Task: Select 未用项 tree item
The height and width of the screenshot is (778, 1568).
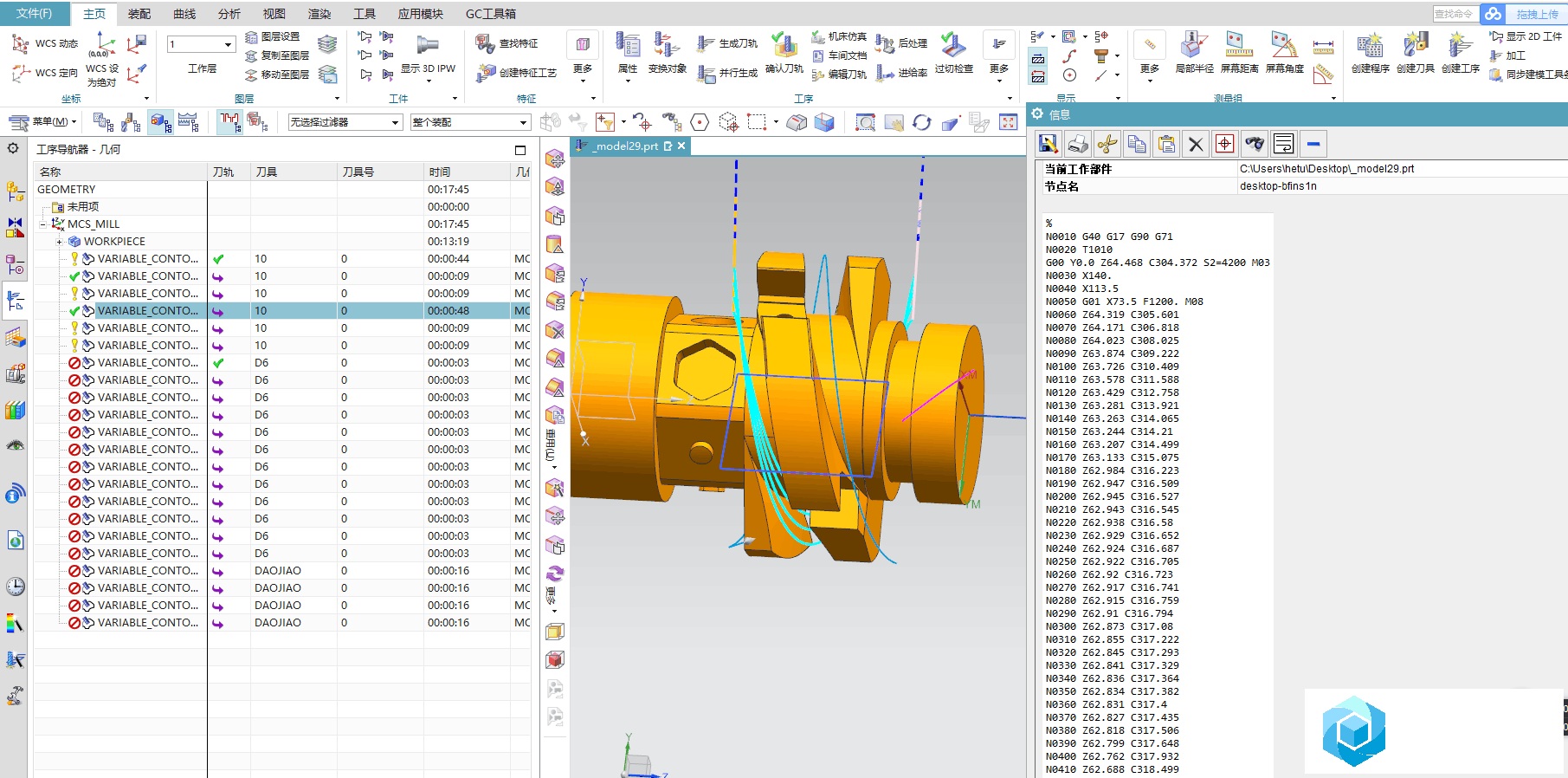Action: pyautogui.click(x=82, y=207)
